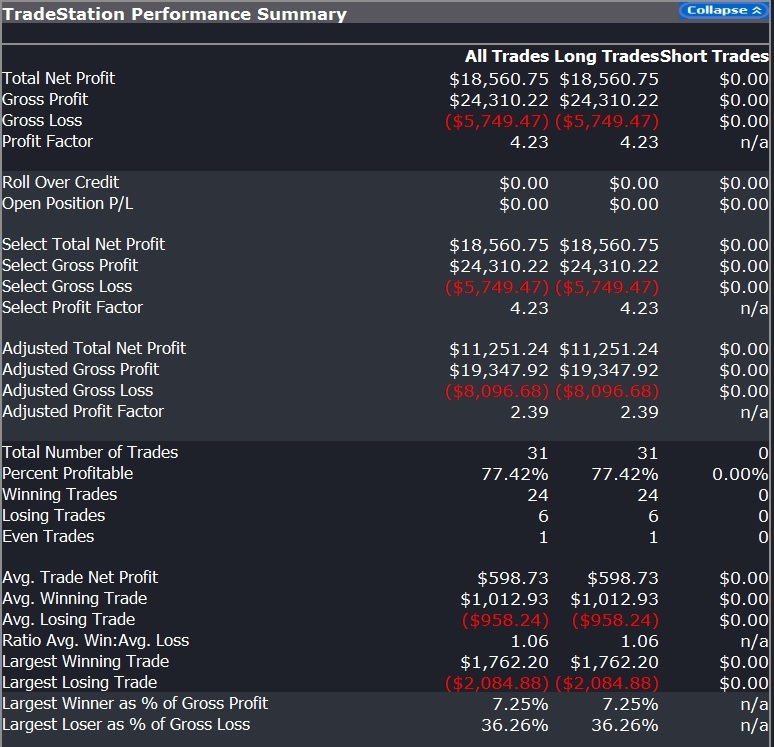
Task: Click All Trades Percent Profitable 77.42%
Action: point(515,474)
